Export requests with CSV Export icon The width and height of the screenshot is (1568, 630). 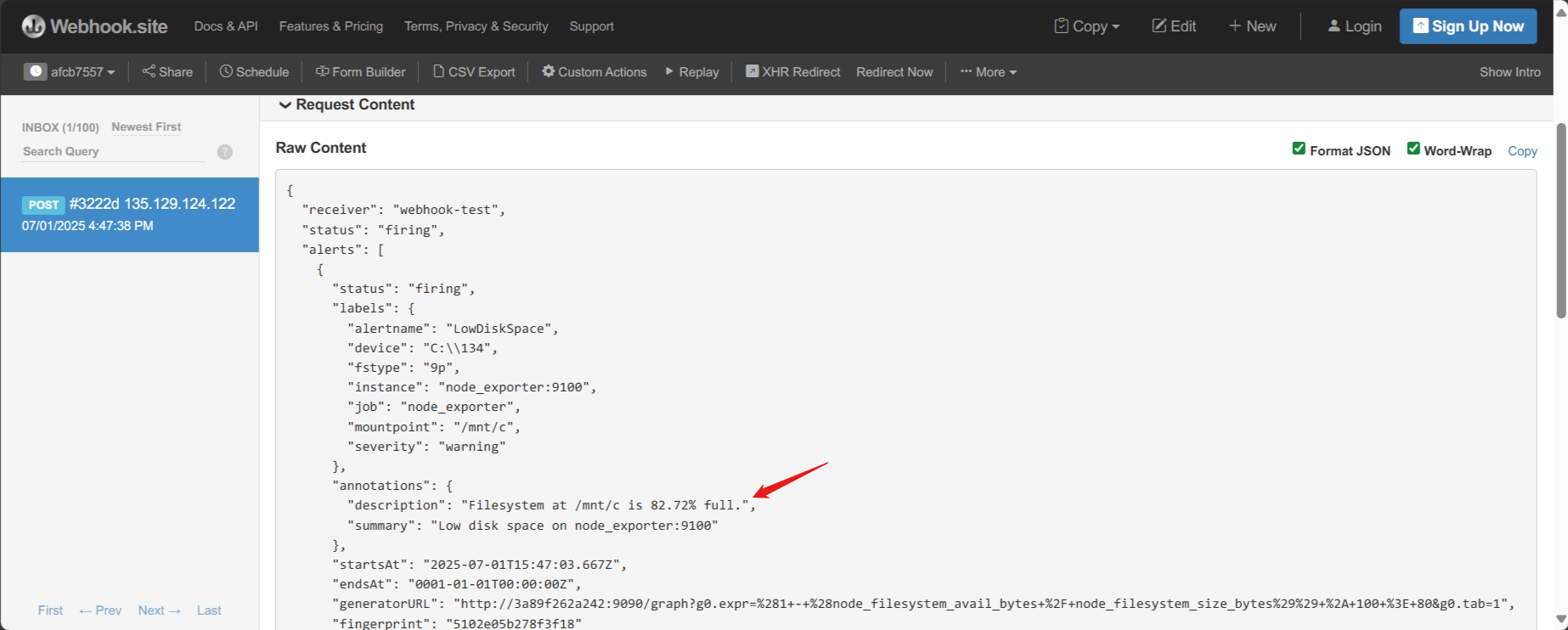point(438,71)
